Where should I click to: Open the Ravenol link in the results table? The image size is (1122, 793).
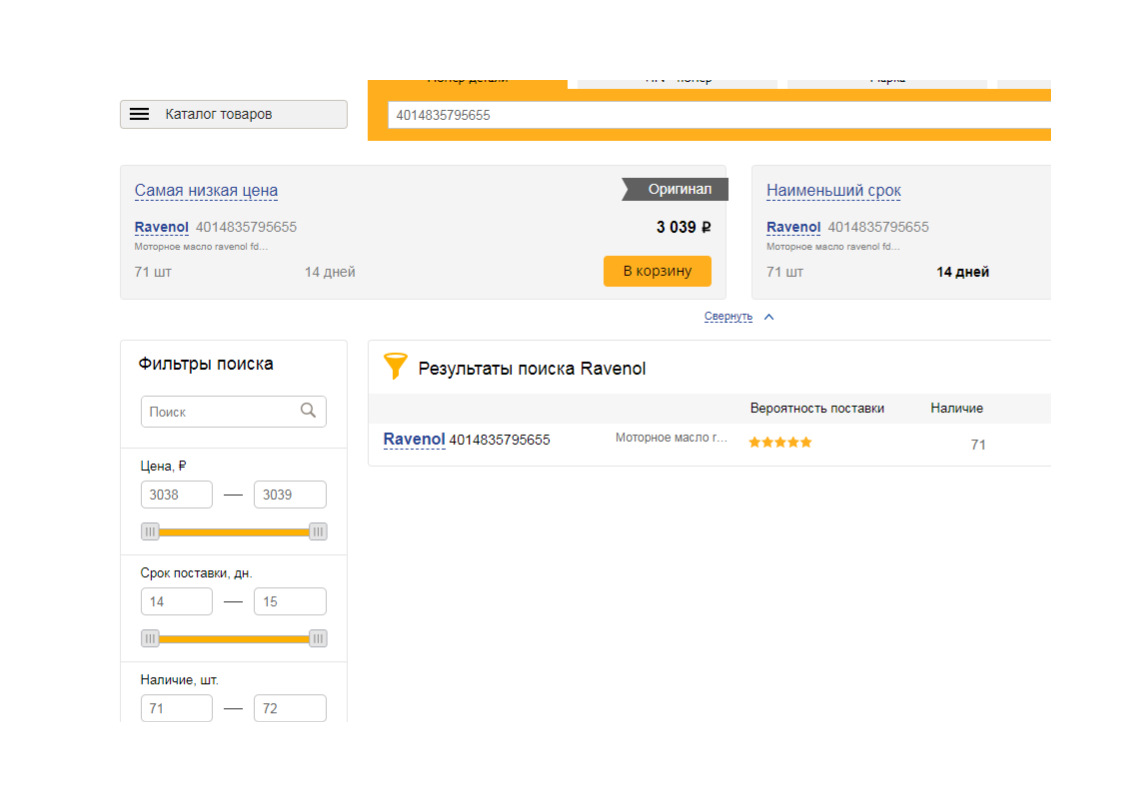tap(414, 439)
